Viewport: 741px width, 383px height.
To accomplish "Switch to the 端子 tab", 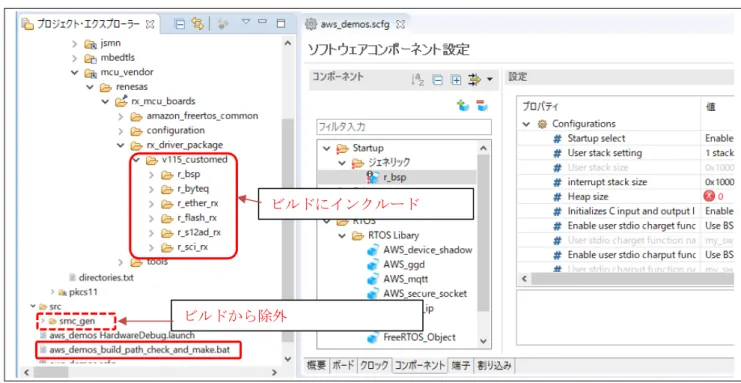I will point(460,365).
